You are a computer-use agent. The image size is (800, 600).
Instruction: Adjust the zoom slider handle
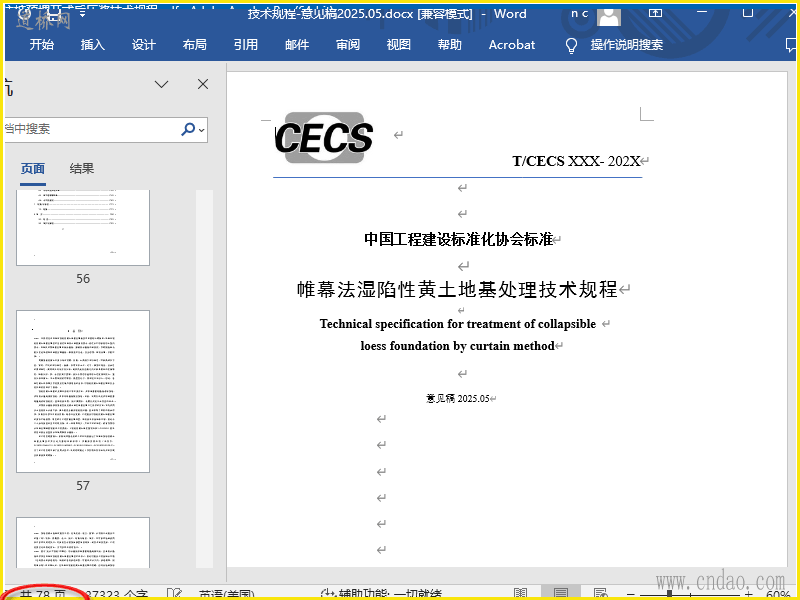pyautogui.click(x=669, y=595)
